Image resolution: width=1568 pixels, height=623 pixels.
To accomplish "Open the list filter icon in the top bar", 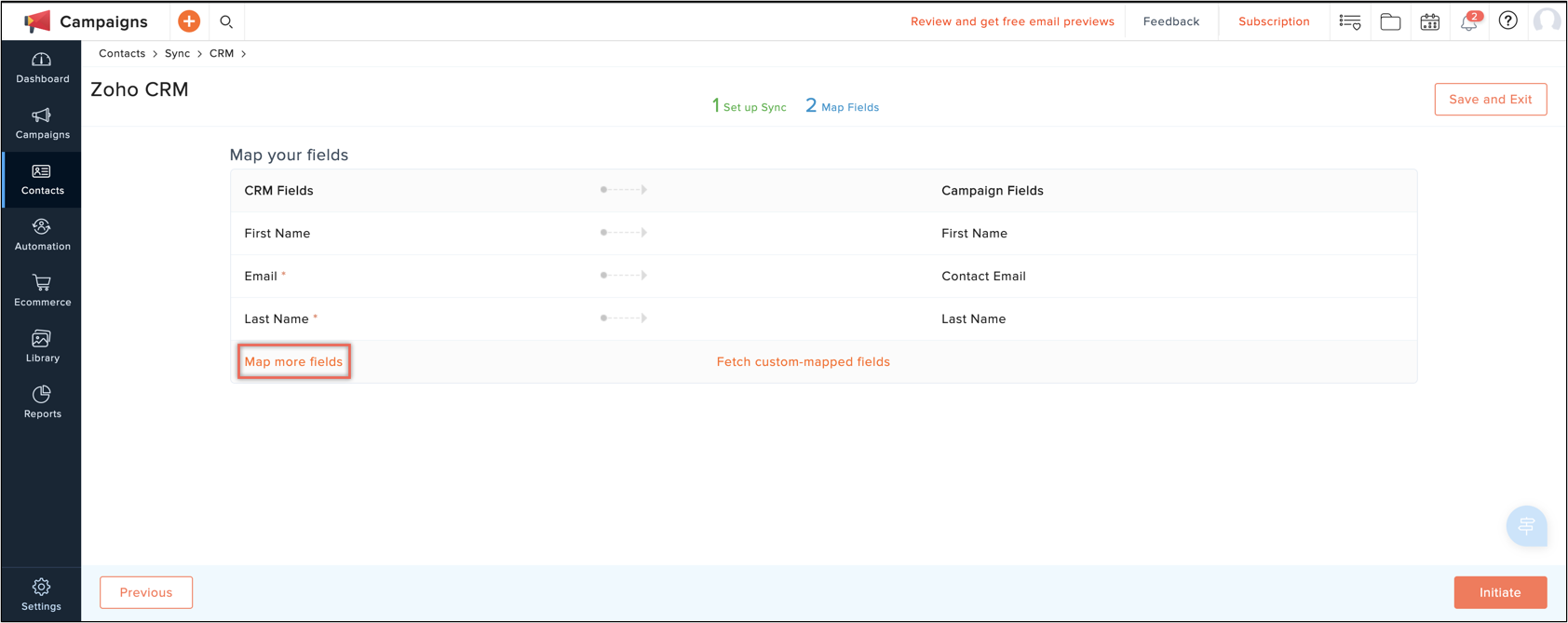I will [x=1350, y=21].
